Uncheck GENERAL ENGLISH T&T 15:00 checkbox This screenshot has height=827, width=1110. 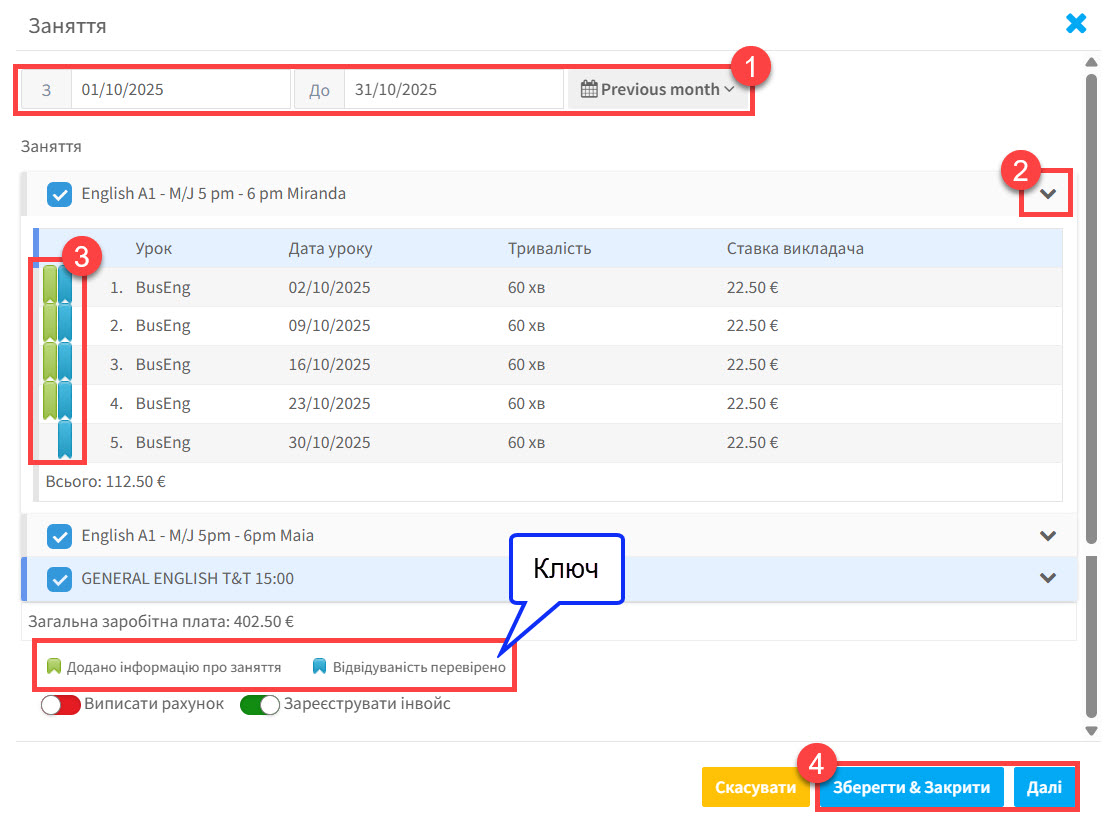click(x=60, y=579)
